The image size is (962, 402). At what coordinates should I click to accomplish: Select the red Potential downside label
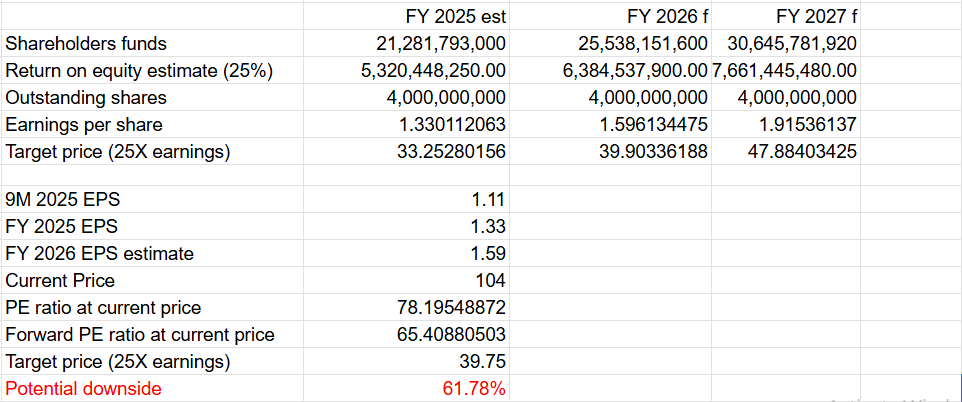point(84,388)
